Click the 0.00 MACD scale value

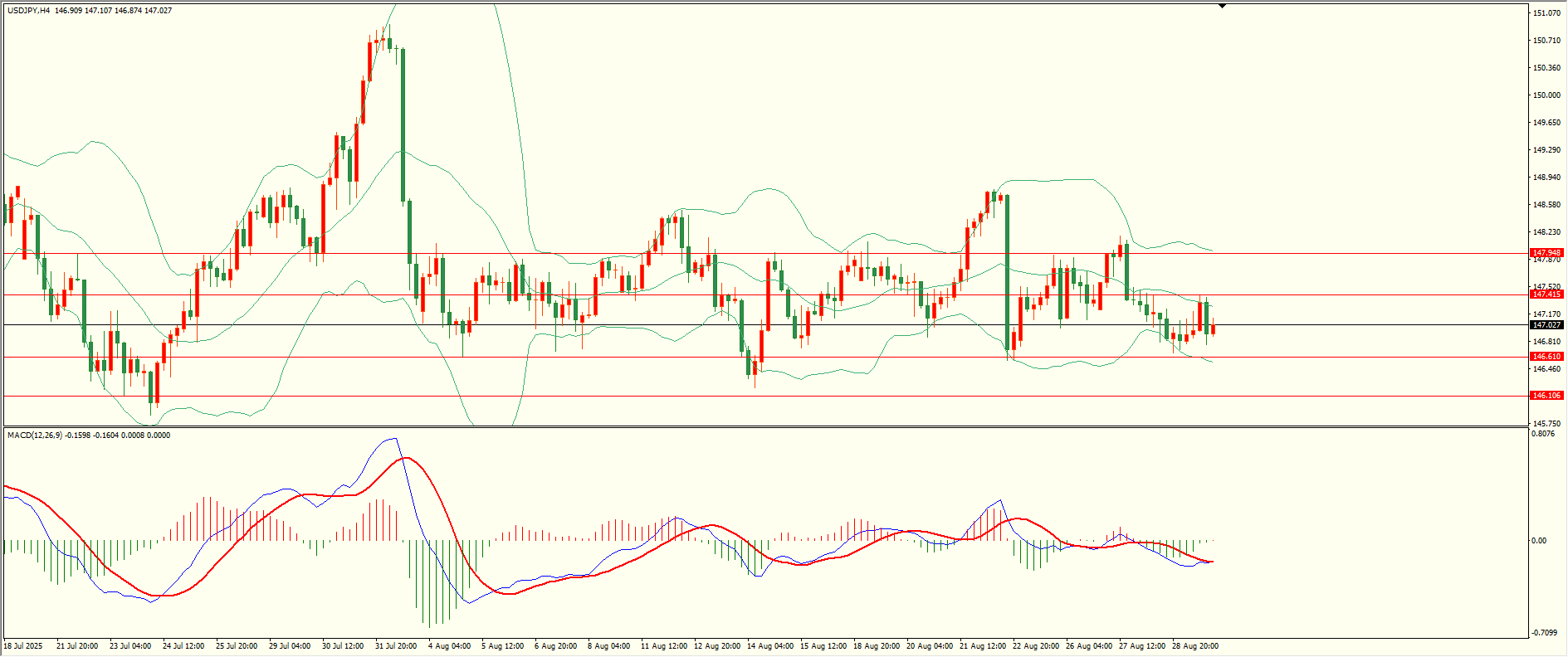pos(1539,541)
